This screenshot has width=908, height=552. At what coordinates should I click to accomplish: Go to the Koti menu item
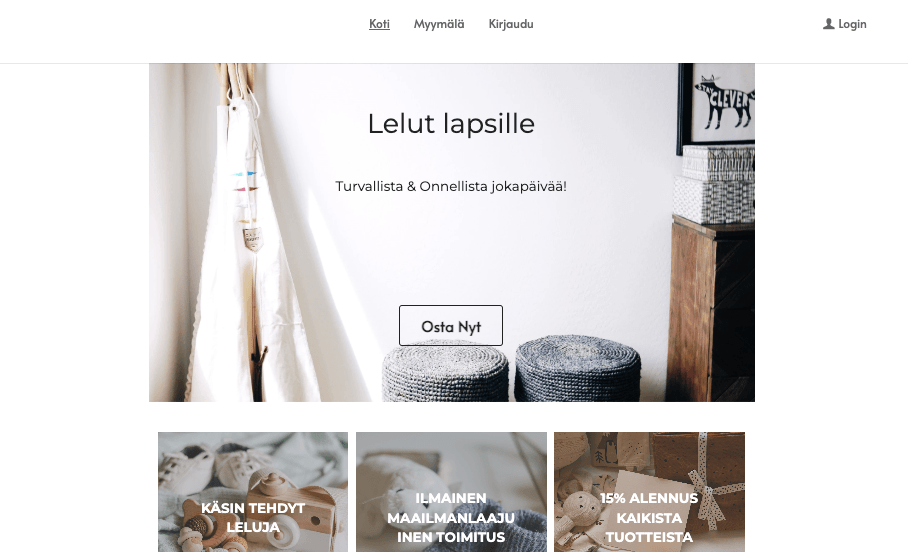pyautogui.click(x=379, y=24)
